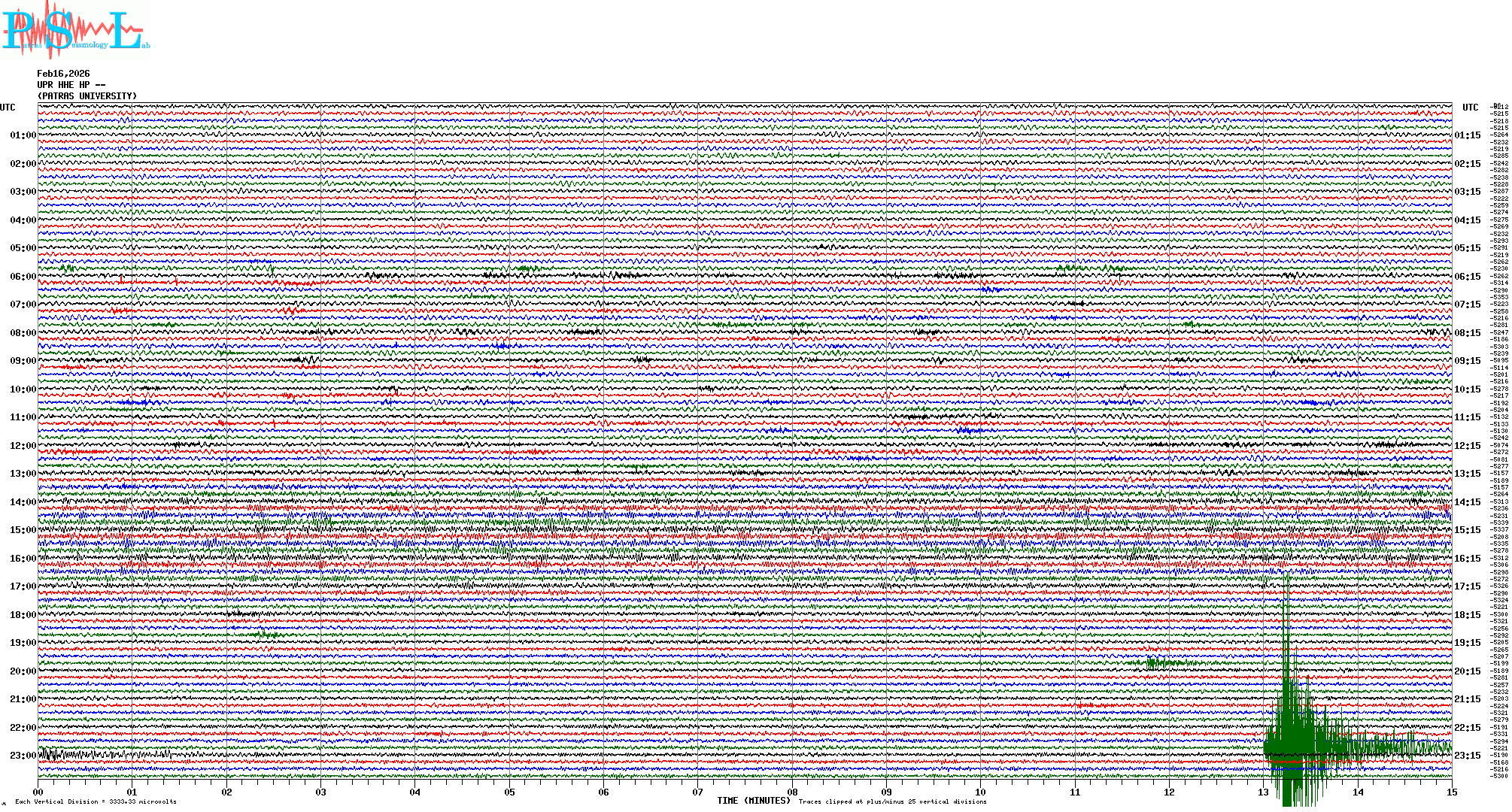Click the right UTC axis label
1512x812 pixels.
click(x=1470, y=108)
